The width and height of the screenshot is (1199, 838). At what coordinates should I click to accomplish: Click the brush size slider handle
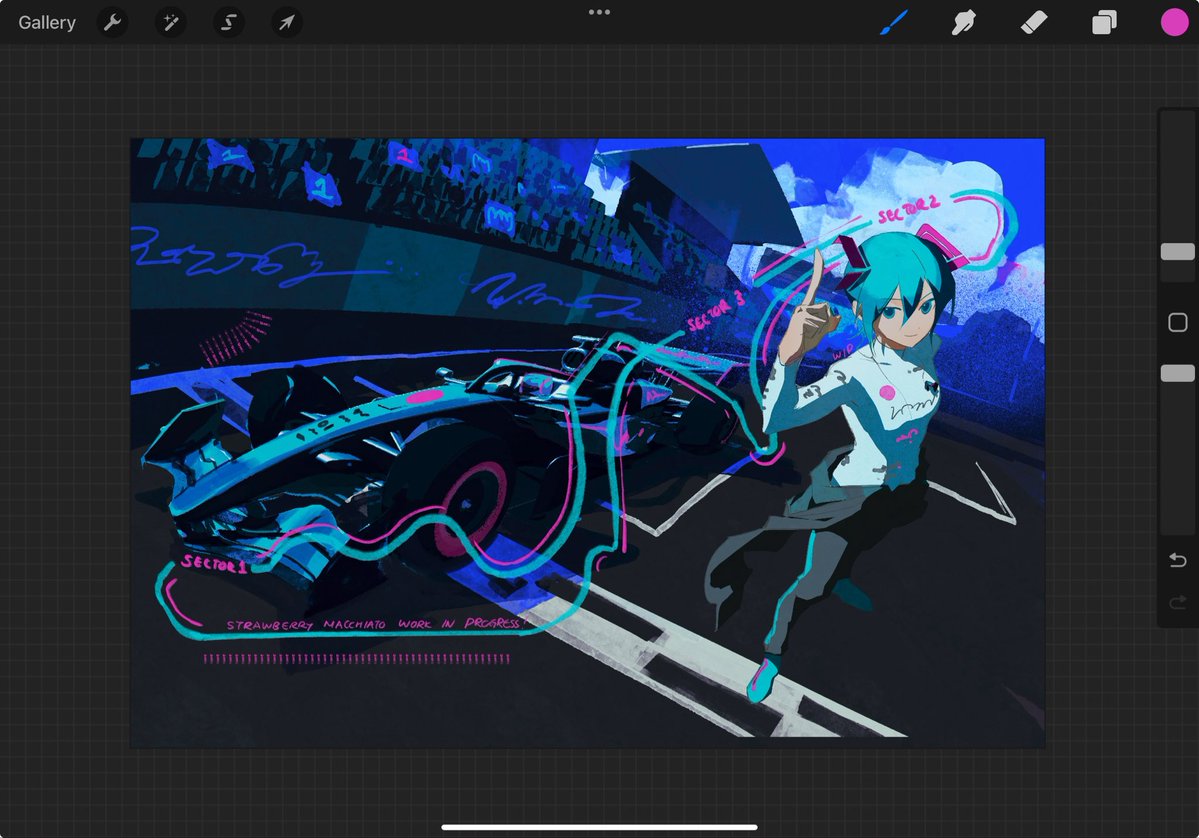1178,252
